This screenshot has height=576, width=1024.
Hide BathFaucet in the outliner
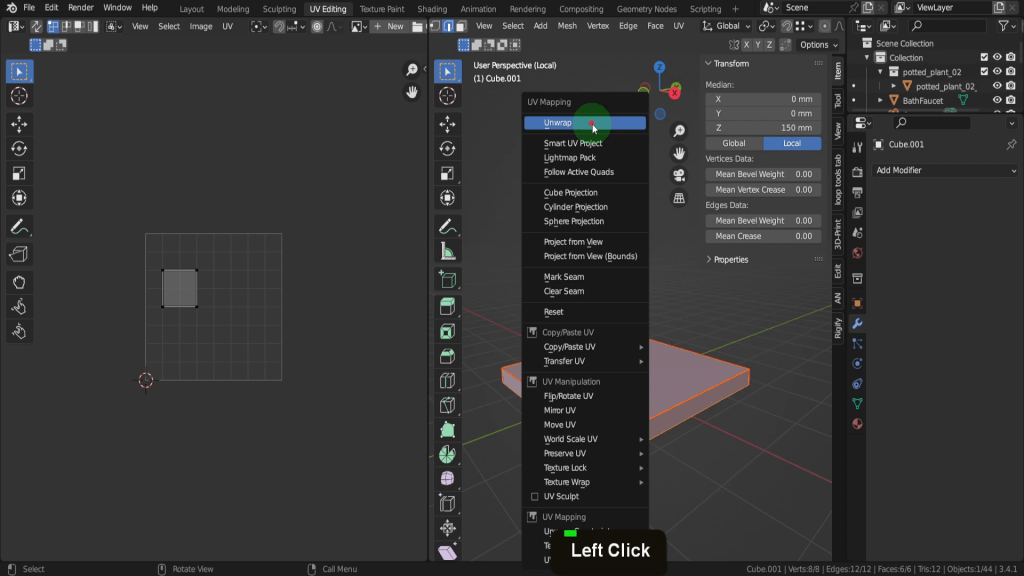[x=996, y=101]
